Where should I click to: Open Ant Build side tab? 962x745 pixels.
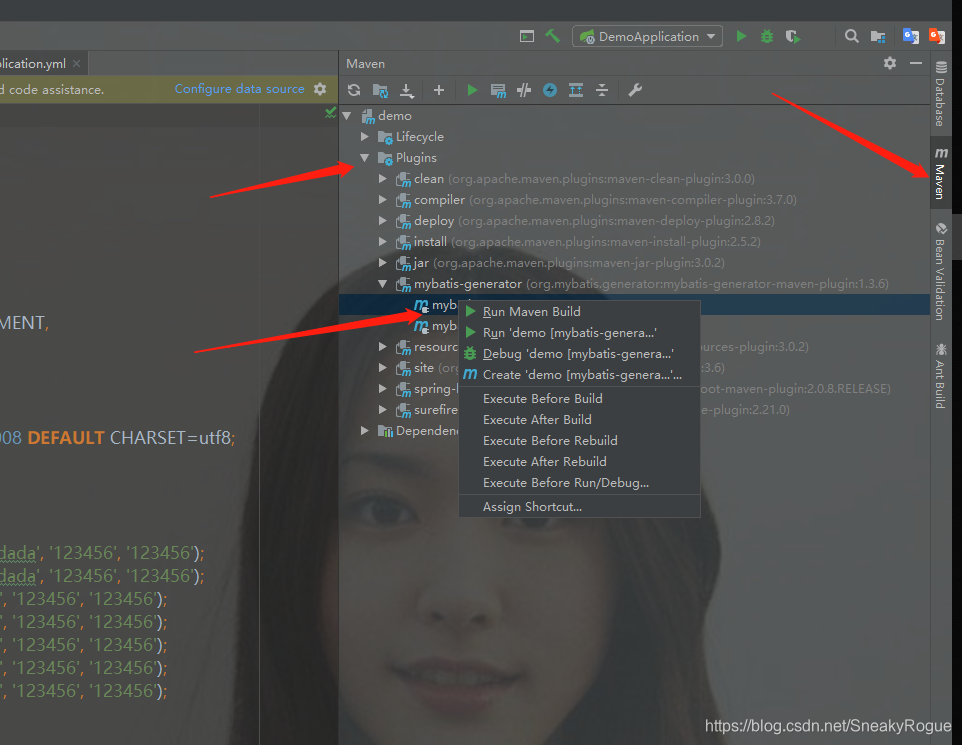tap(941, 376)
